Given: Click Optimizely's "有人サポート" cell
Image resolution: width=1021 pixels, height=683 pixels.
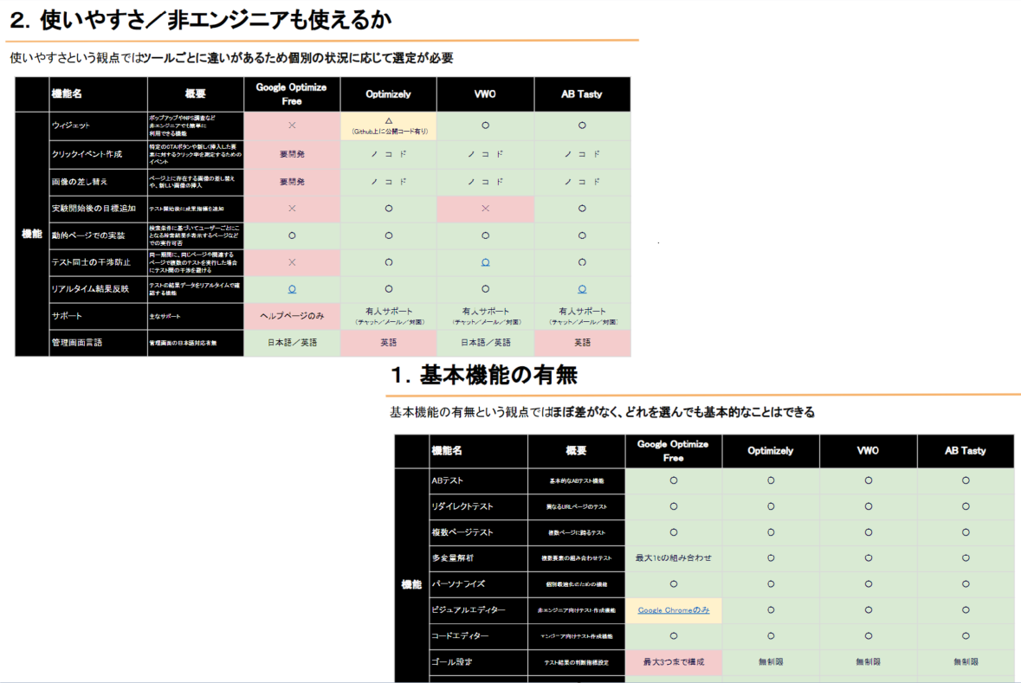Looking at the screenshot, I should [389, 316].
